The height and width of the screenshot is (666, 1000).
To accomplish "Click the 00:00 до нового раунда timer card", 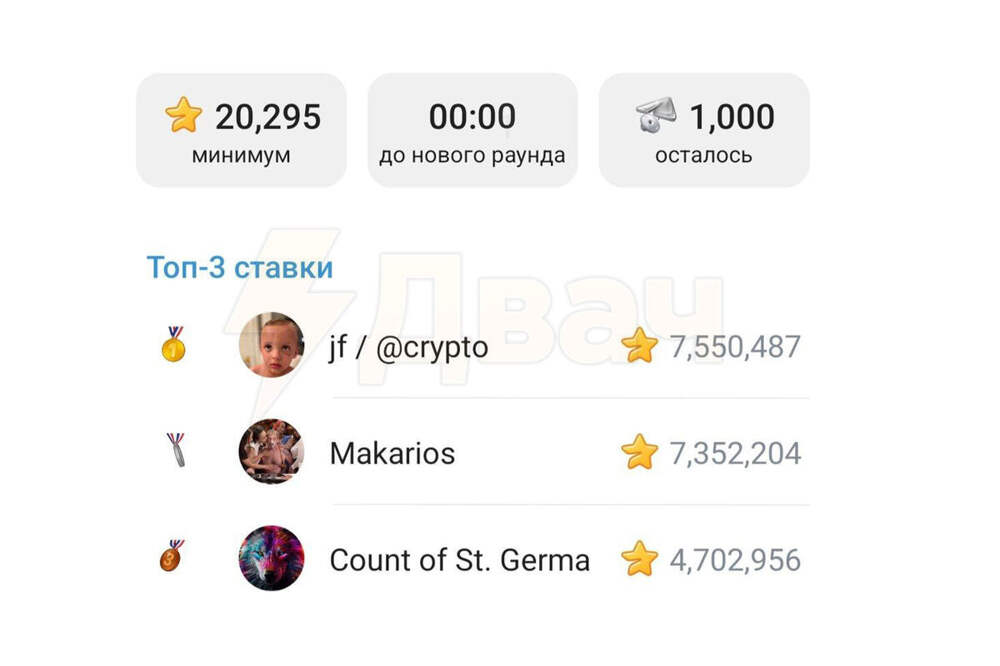I will (472, 130).
